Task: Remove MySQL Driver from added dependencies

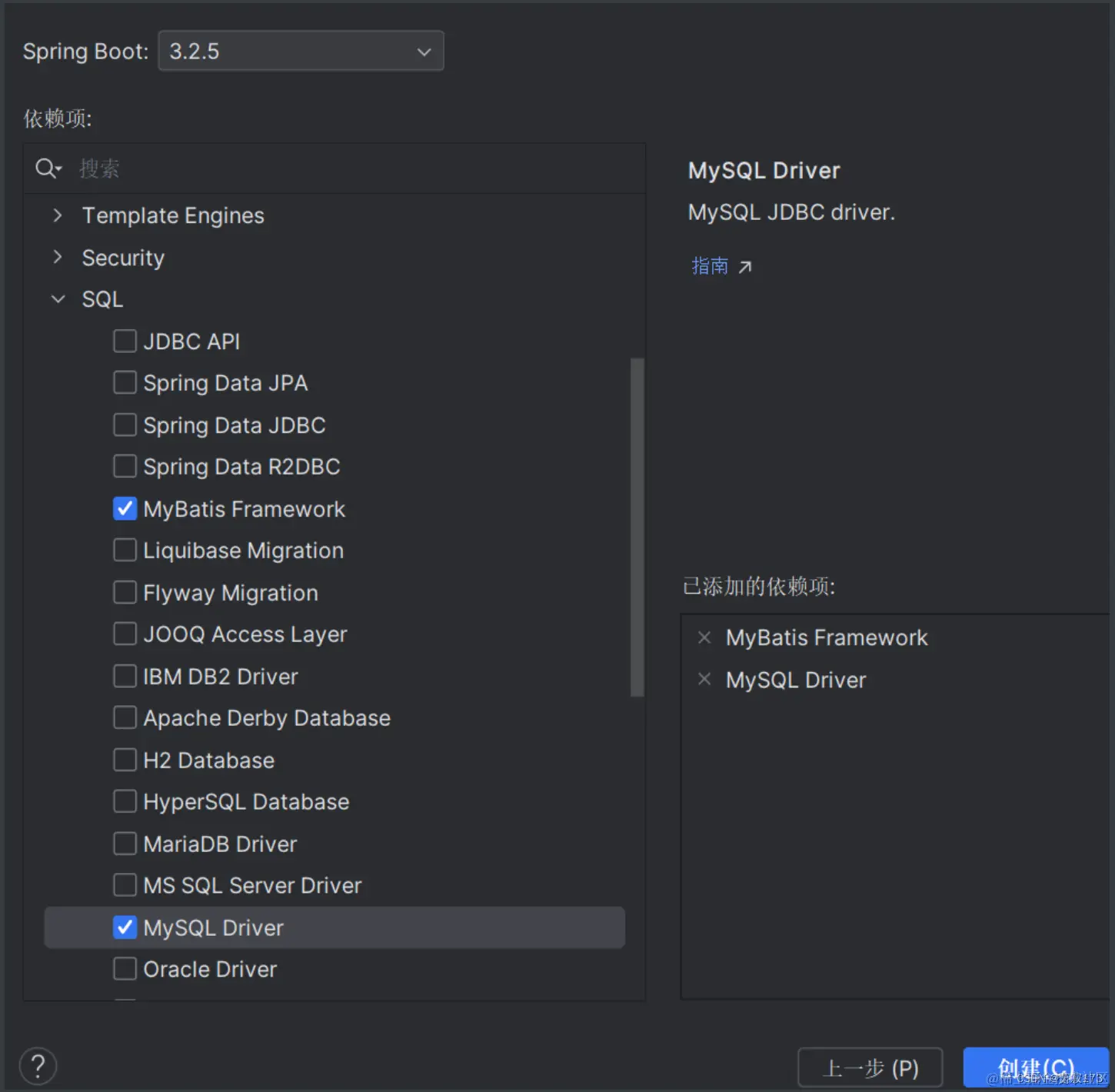Action: pyautogui.click(x=704, y=679)
